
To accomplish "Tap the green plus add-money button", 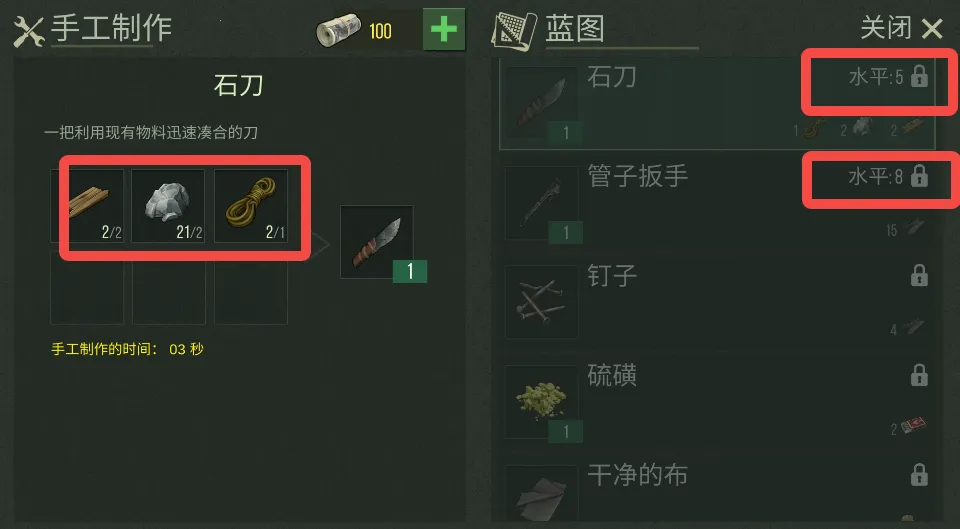I will [x=444, y=29].
